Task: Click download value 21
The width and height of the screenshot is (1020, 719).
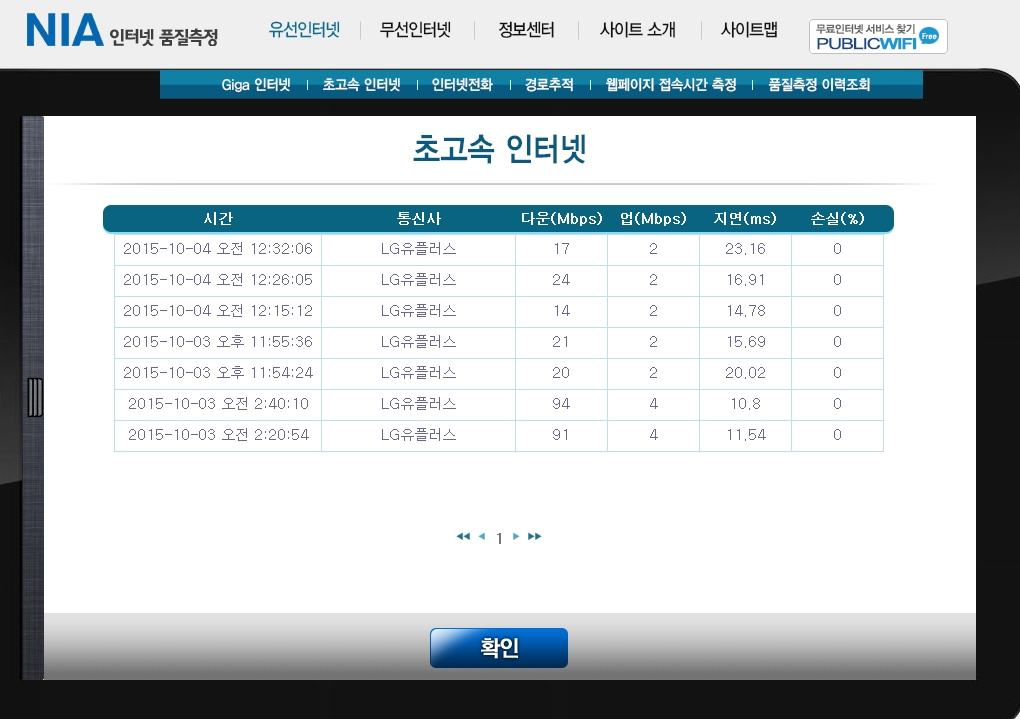Action: click(x=561, y=342)
